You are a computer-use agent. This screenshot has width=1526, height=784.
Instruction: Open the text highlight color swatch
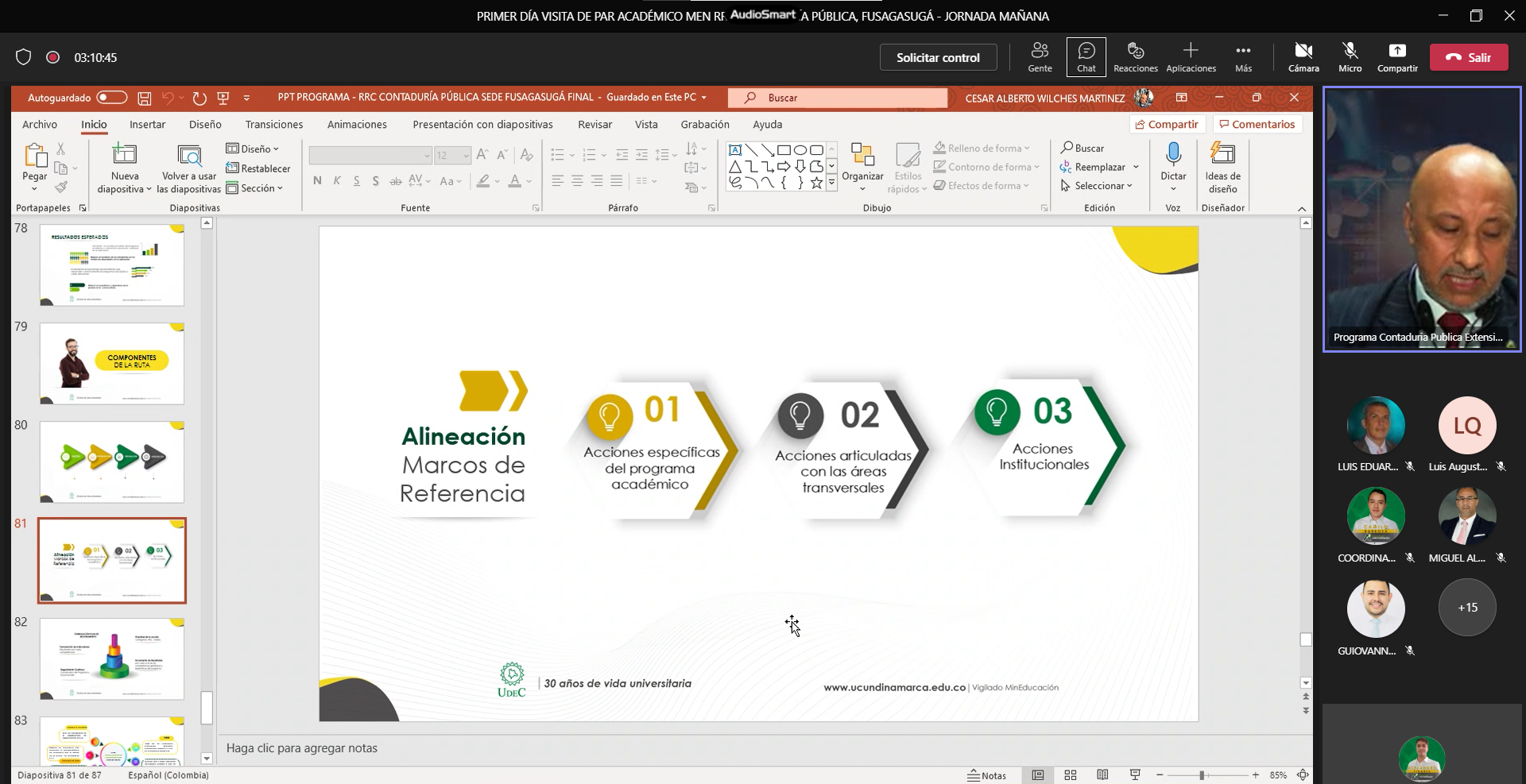point(483,181)
